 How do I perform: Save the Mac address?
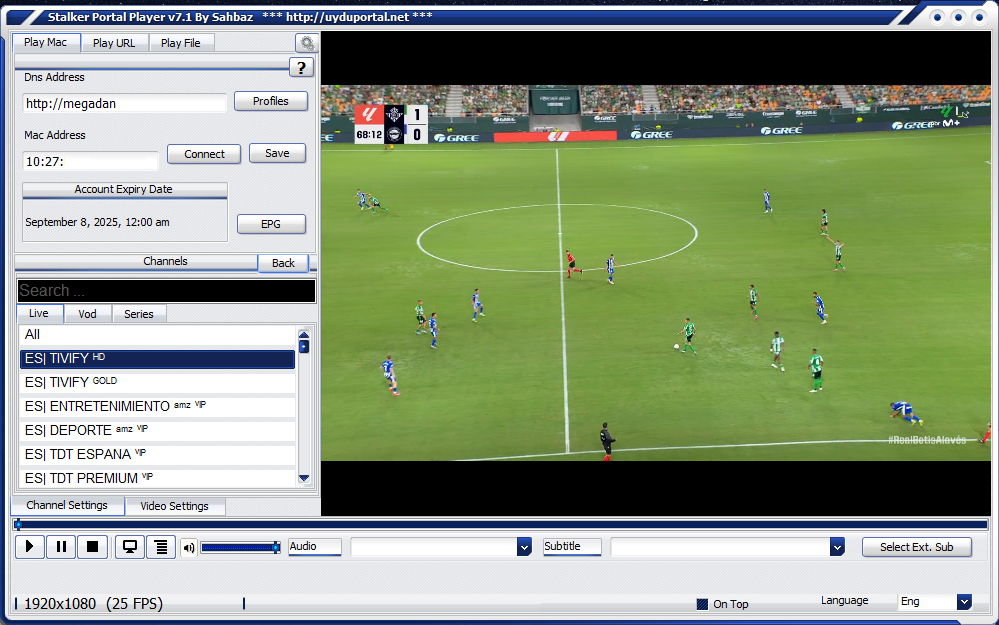tap(277, 154)
